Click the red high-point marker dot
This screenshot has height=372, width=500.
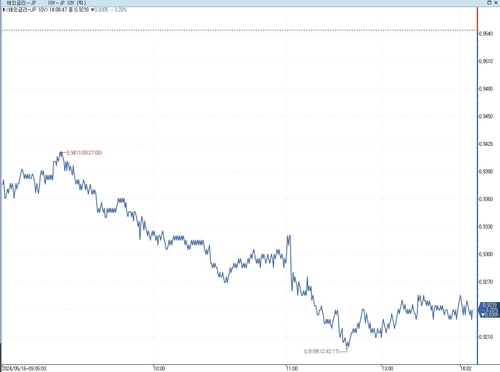tap(61, 153)
